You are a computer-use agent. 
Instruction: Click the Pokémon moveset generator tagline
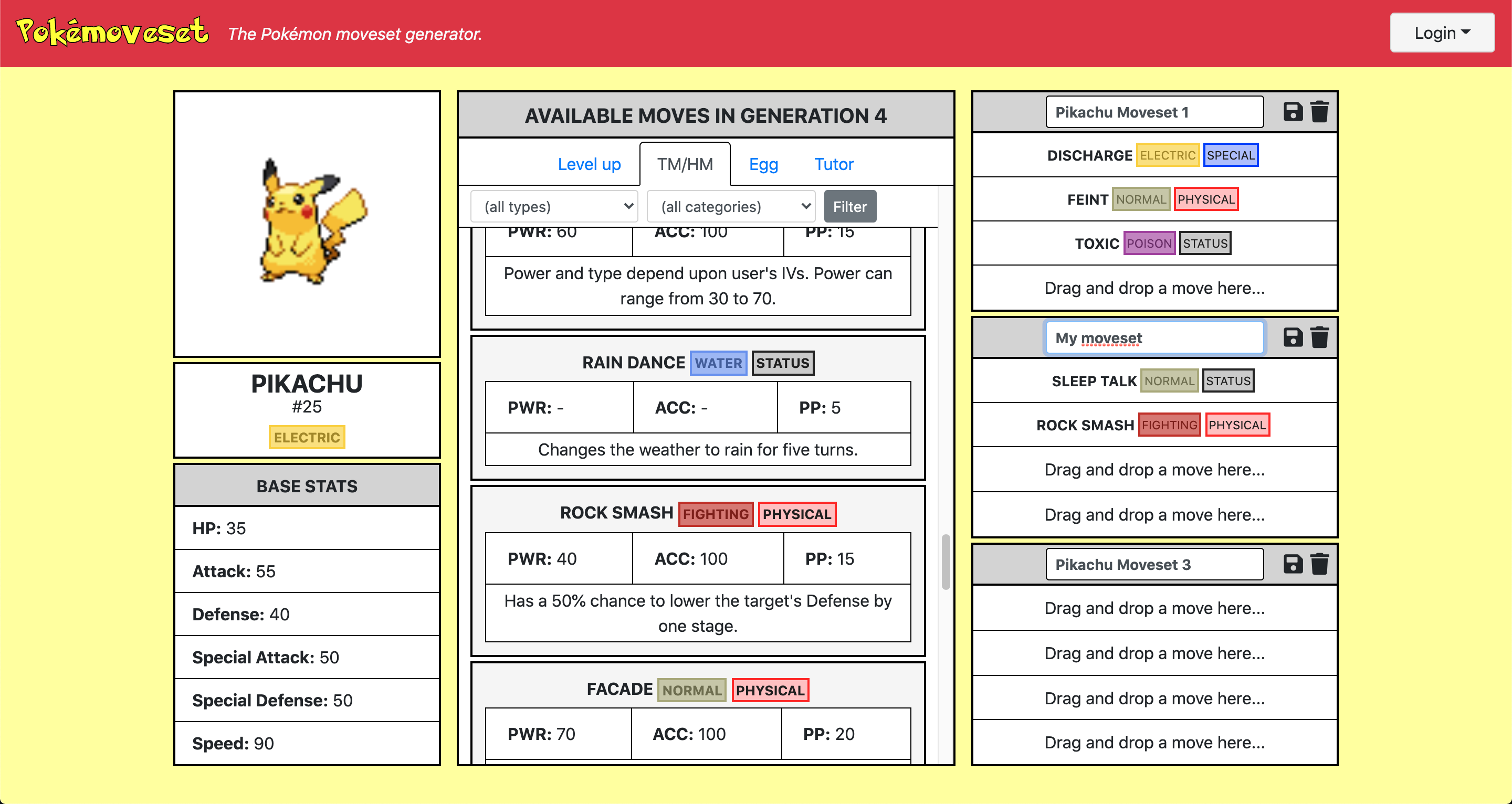[x=354, y=34]
